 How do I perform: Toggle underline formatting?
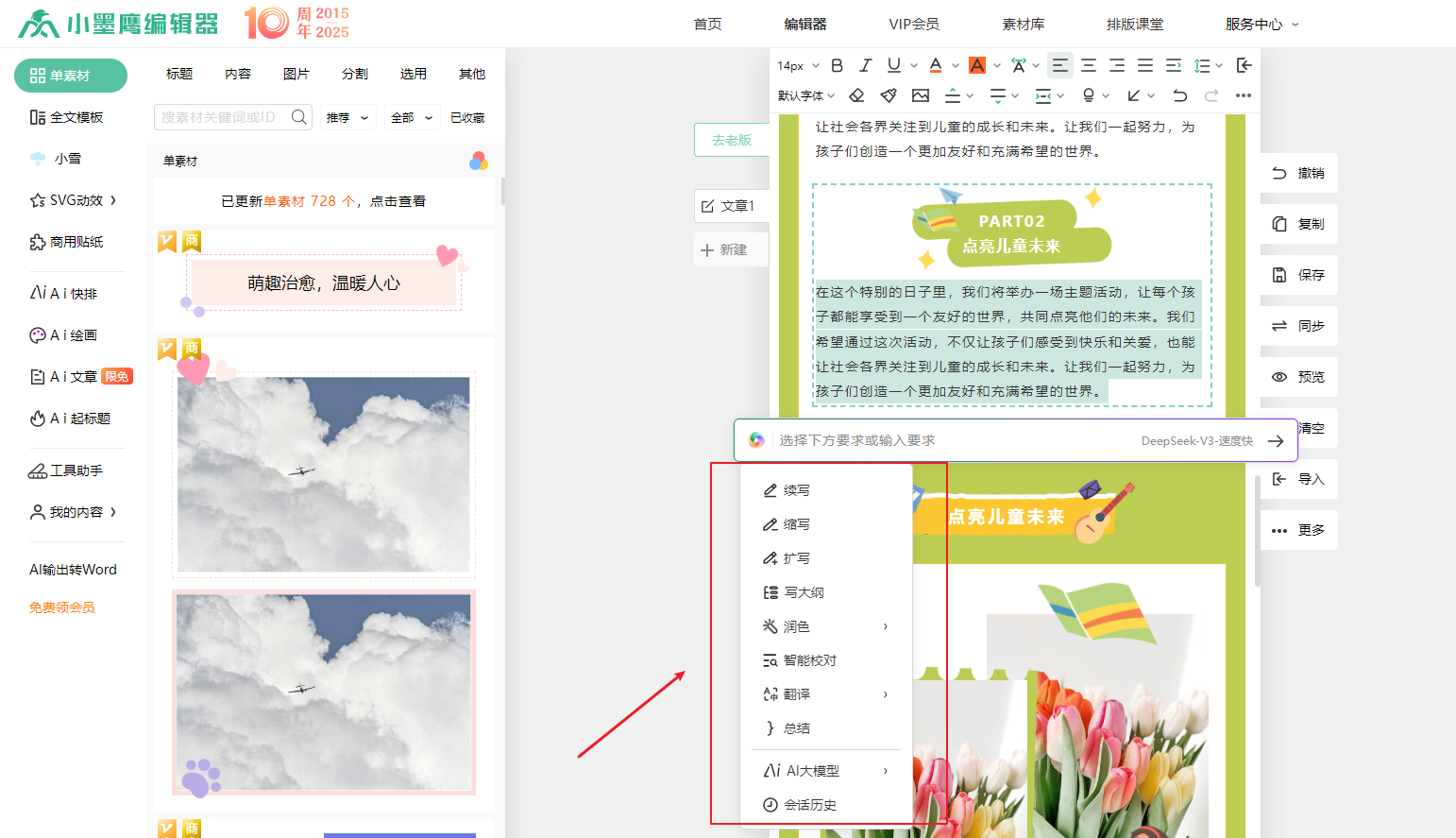pyautogui.click(x=893, y=65)
